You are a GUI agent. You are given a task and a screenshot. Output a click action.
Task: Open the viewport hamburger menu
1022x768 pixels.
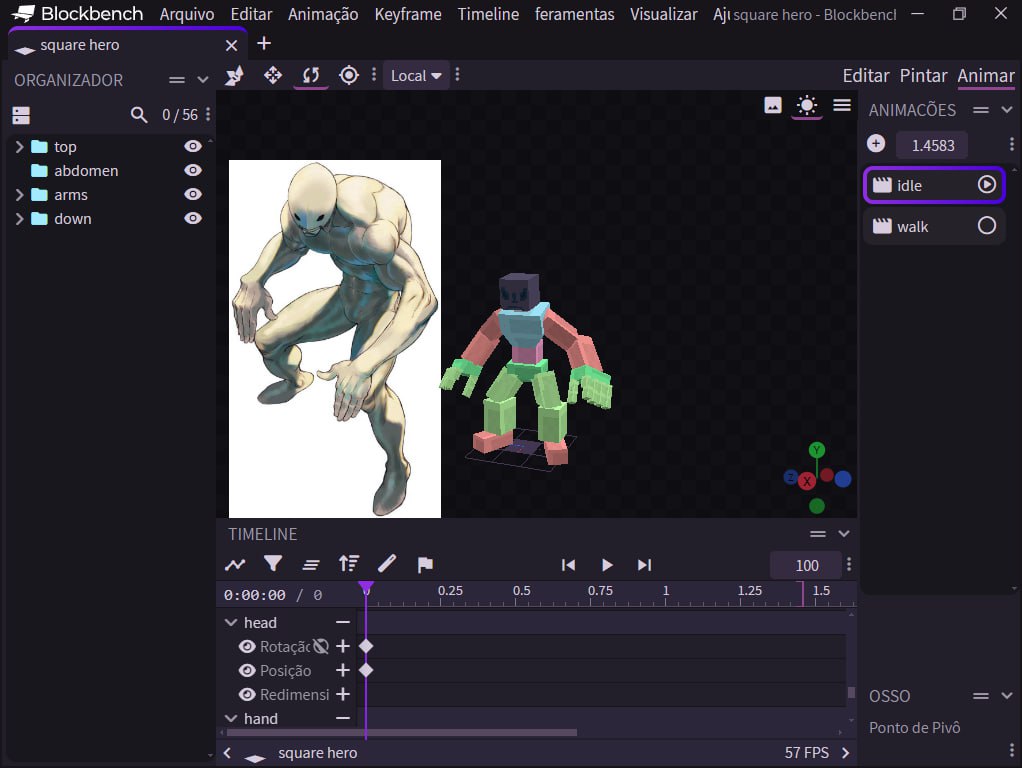coord(841,105)
